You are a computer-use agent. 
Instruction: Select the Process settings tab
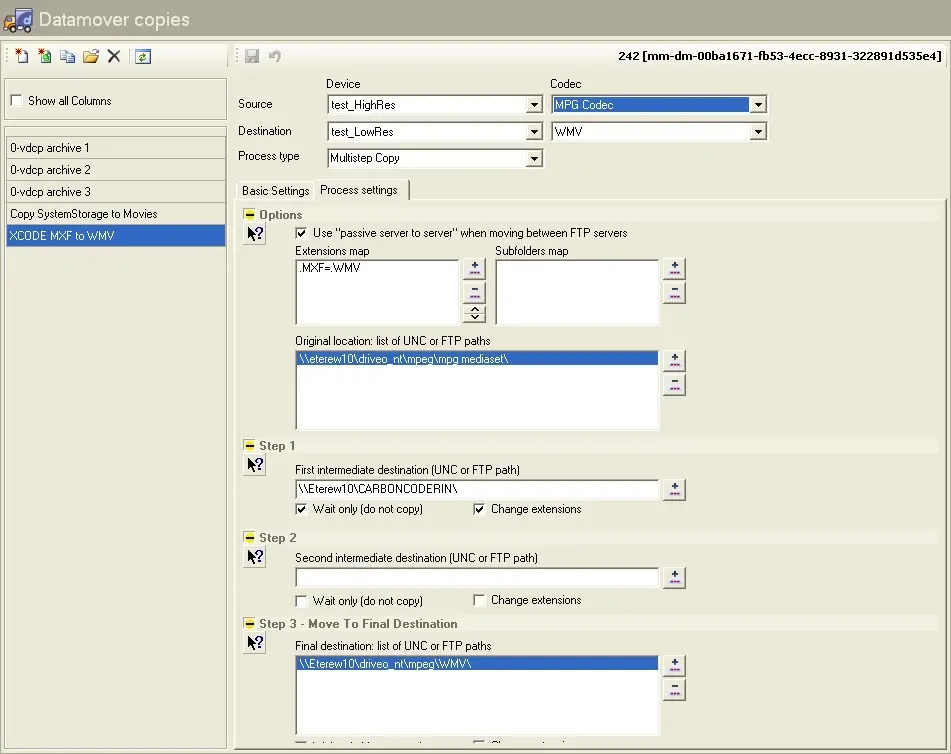pos(359,190)
